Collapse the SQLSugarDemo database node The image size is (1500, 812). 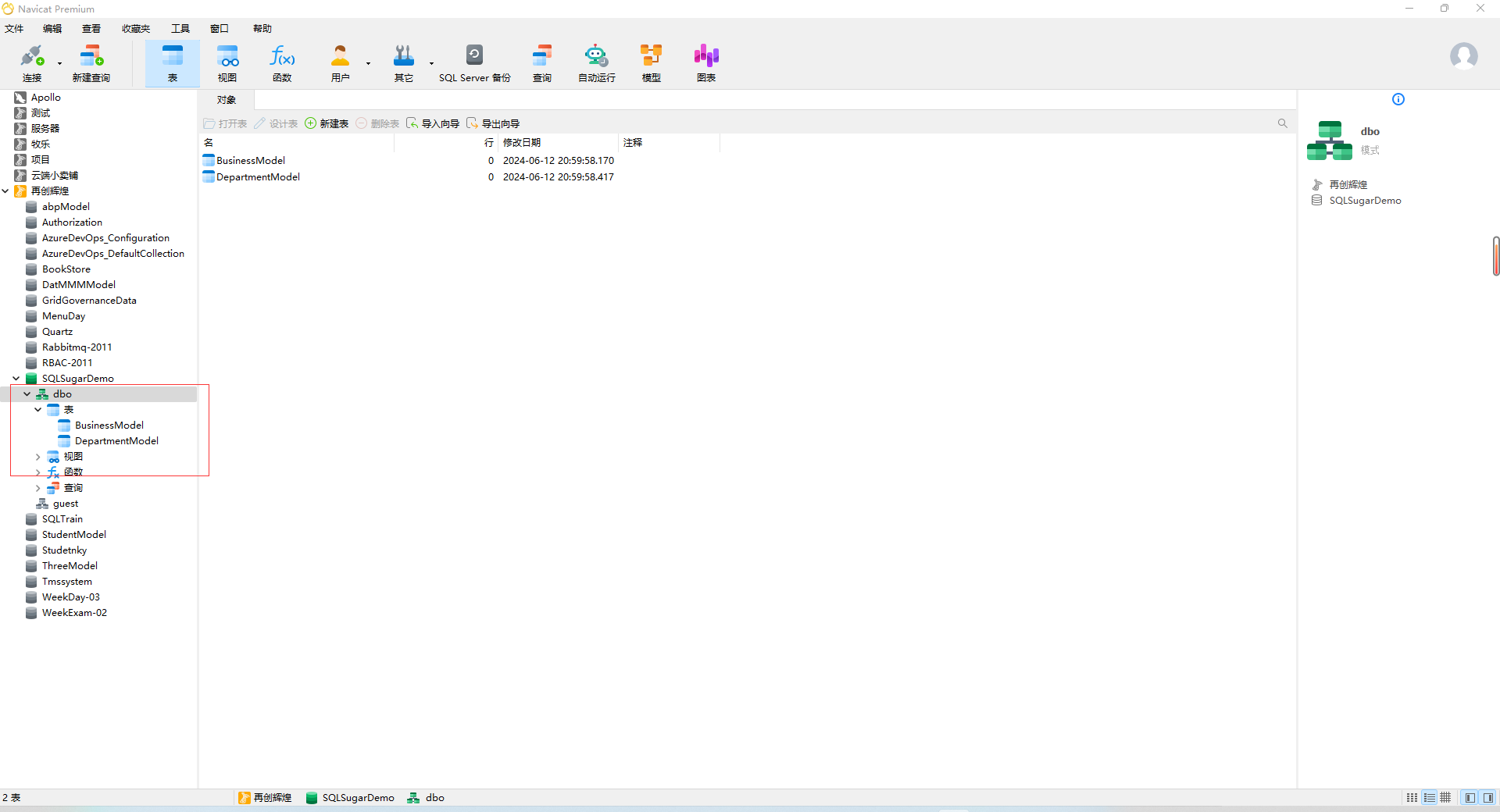[16, 378]
